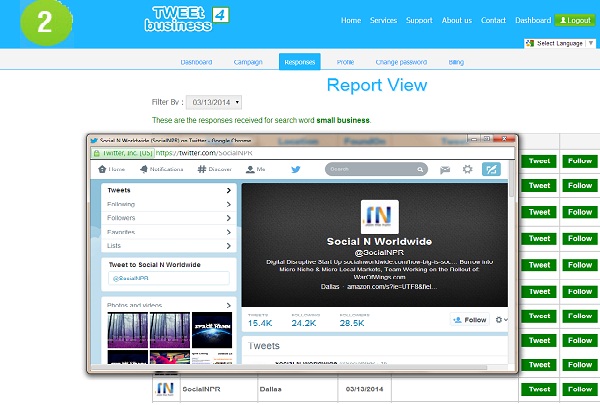The image size is (600, 405).
Task: Click the SocialNPR name in the table
Action: 201,389
